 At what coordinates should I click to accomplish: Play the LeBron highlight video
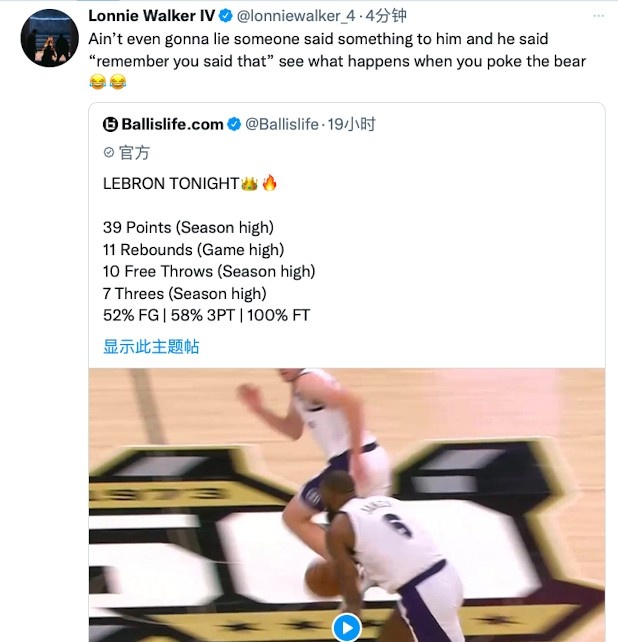[346, 627]
